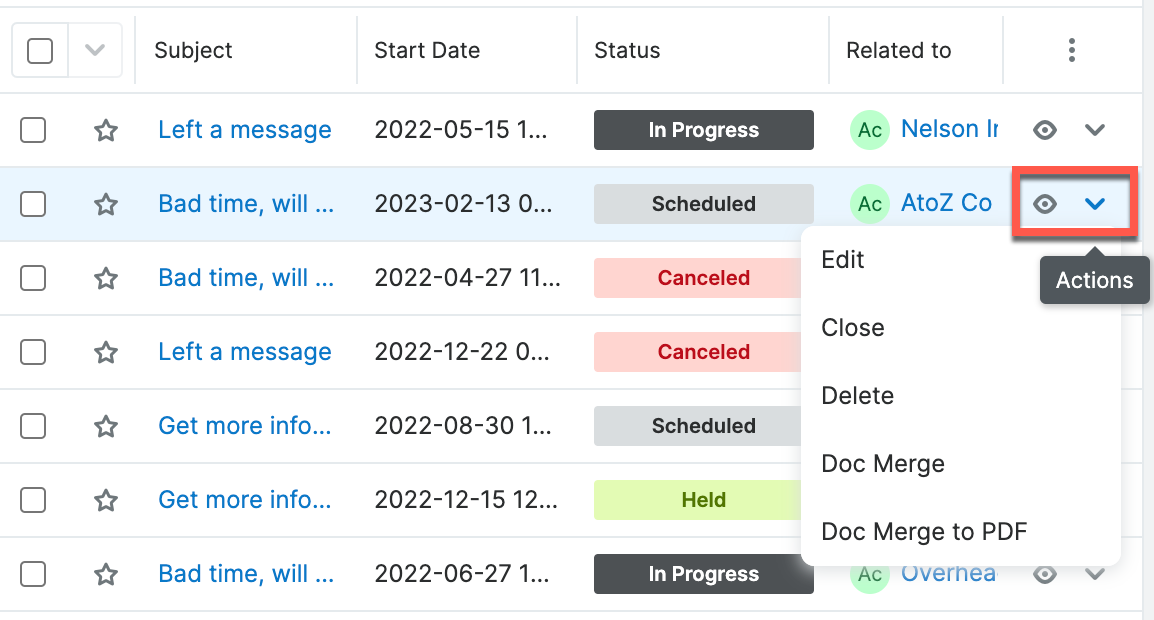
Task: Open the Actions dropdown on the AtoZ row
Action: click(1095, 203)
